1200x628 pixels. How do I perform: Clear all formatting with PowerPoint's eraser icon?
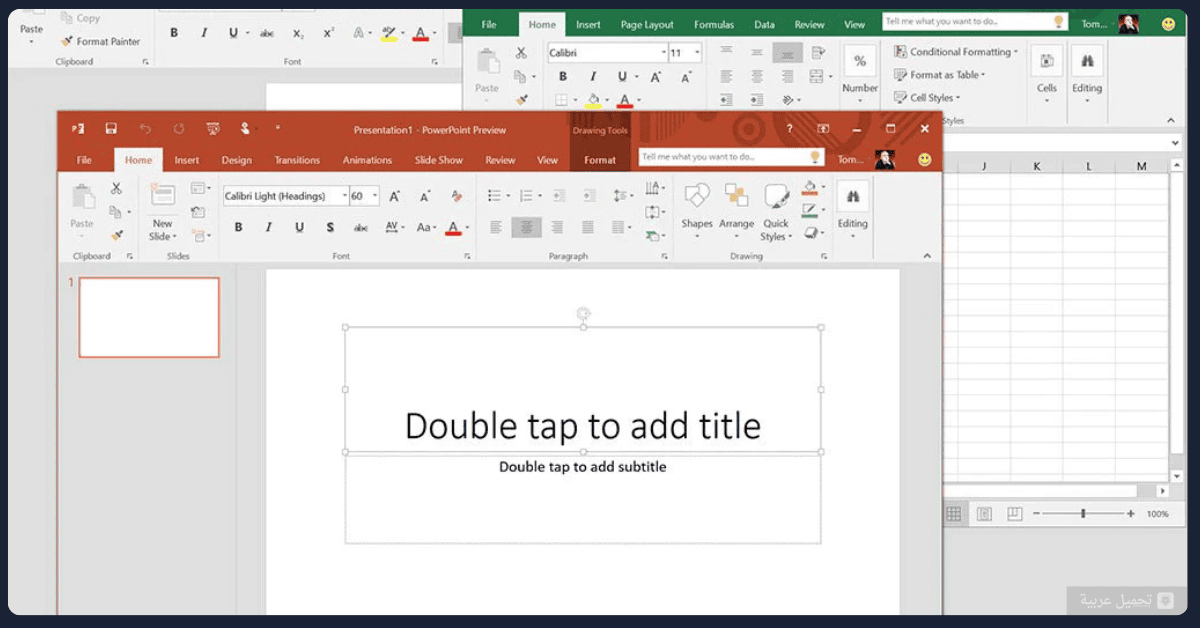457,196
